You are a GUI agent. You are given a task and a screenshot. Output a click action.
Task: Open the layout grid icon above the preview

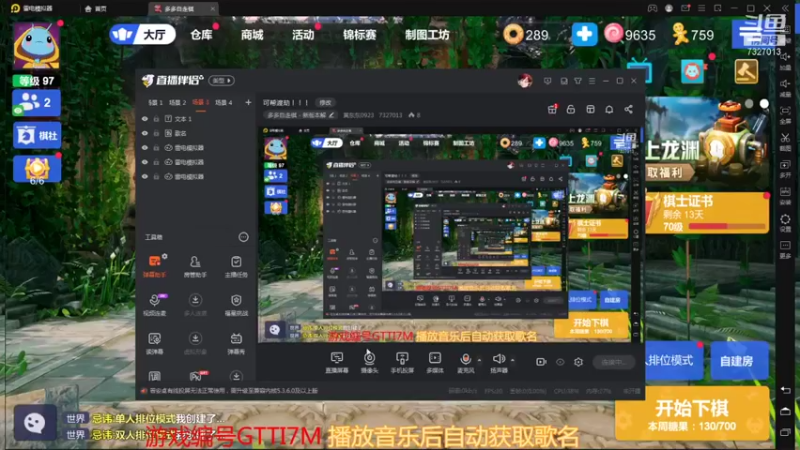[590, 109]
